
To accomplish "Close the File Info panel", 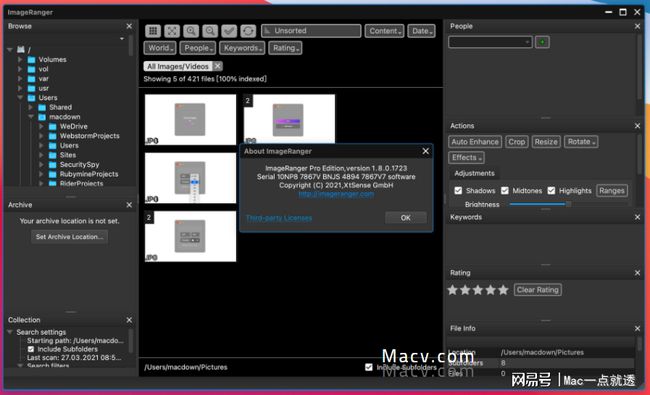I will [638, 328].
